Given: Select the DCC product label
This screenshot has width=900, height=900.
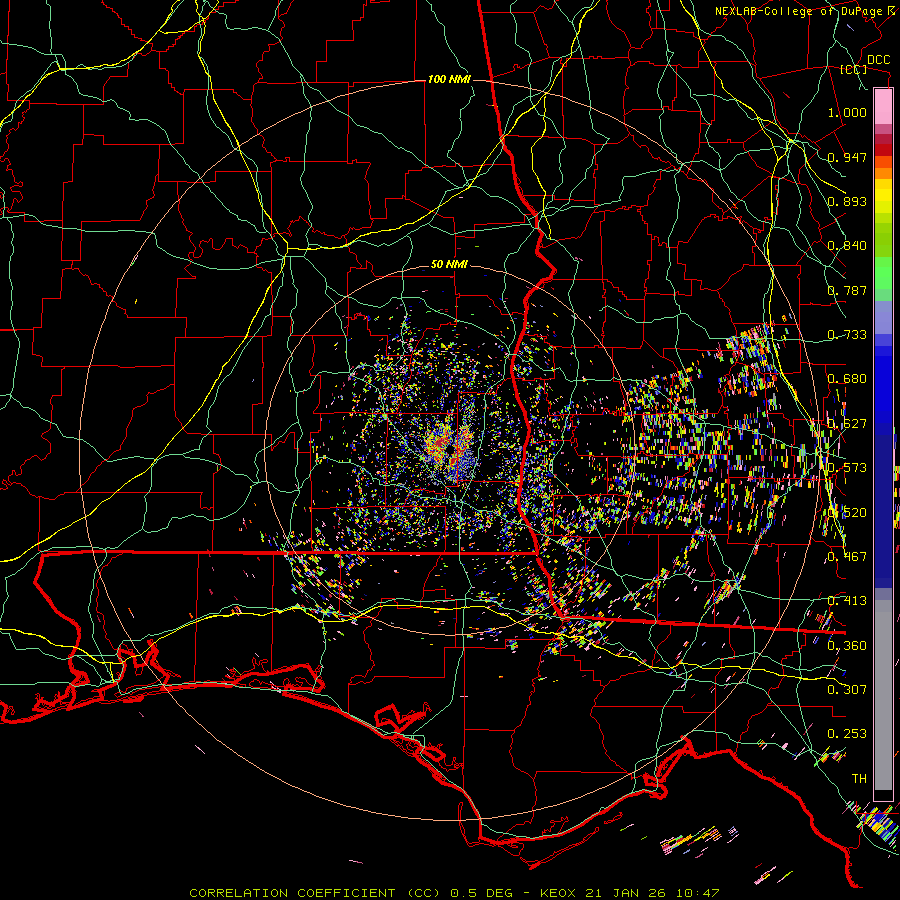Looking at the screenshot, I should point(878,60).
